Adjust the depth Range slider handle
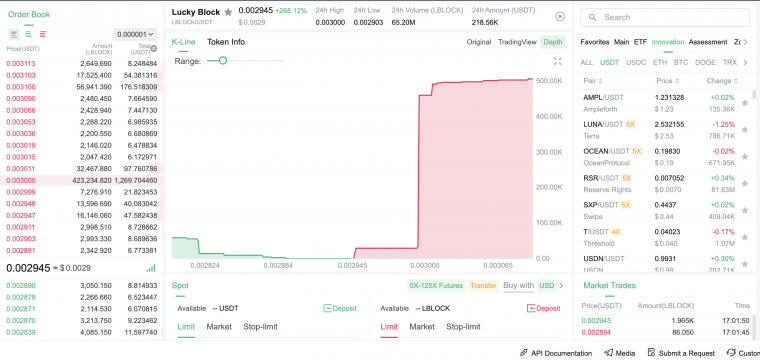The height and width of the screenshot is (361, 760). click(223, 61)
